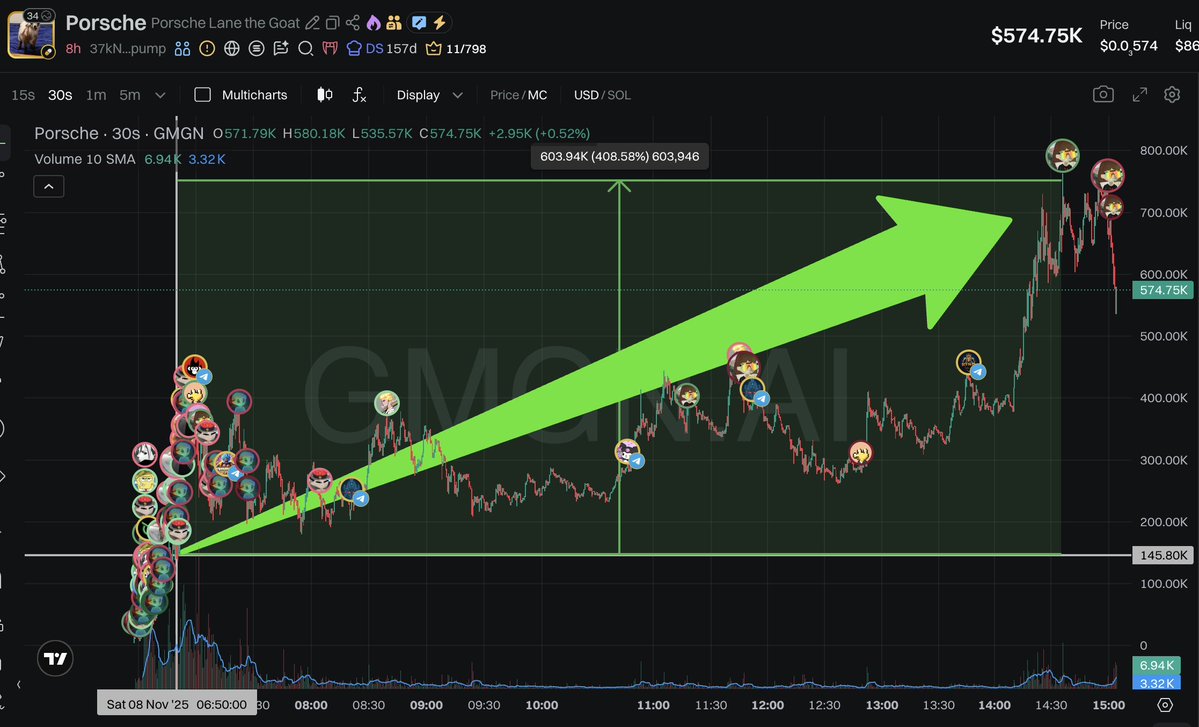Open the share icon next to Porsche

click(x=353, y=23)
